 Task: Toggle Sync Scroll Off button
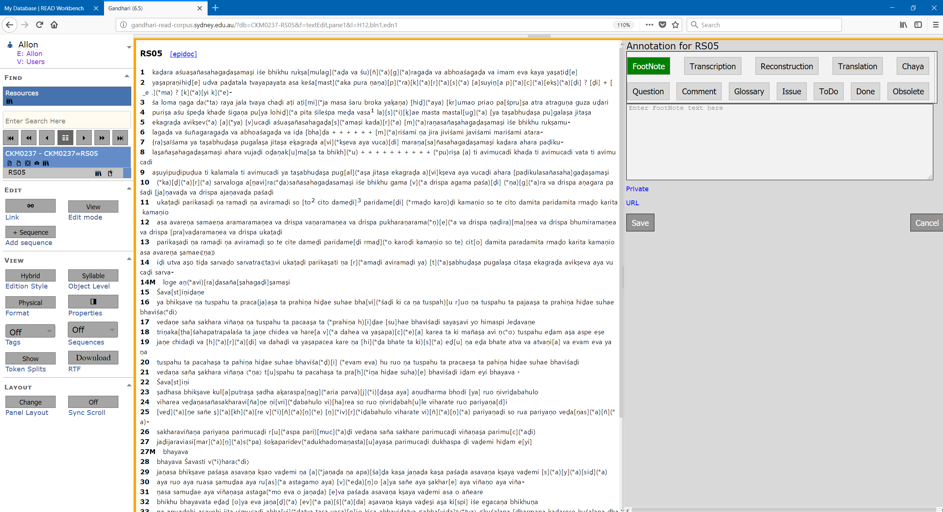pos(93,402)
